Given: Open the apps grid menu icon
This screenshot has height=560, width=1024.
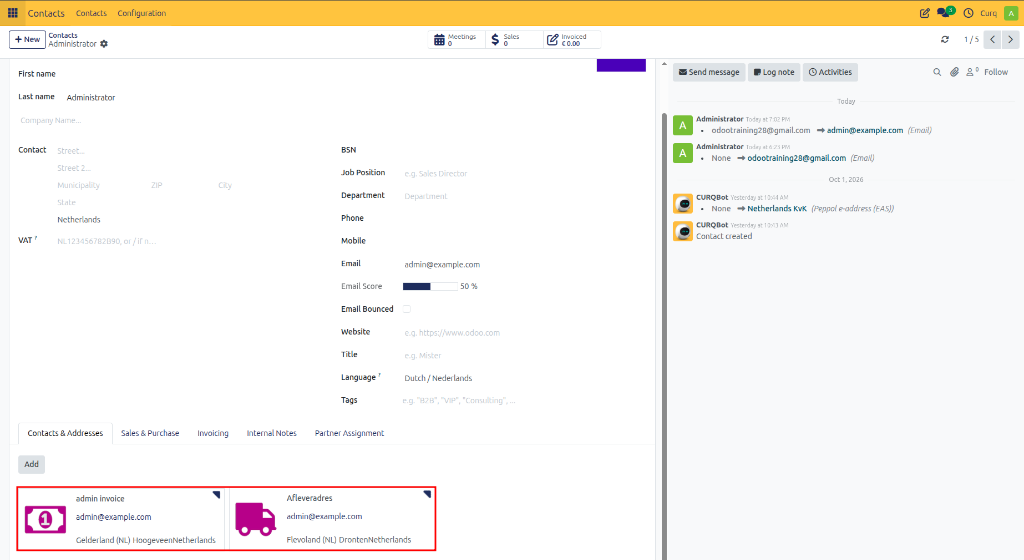Looking at the screenshot, I should coord(12,13).
